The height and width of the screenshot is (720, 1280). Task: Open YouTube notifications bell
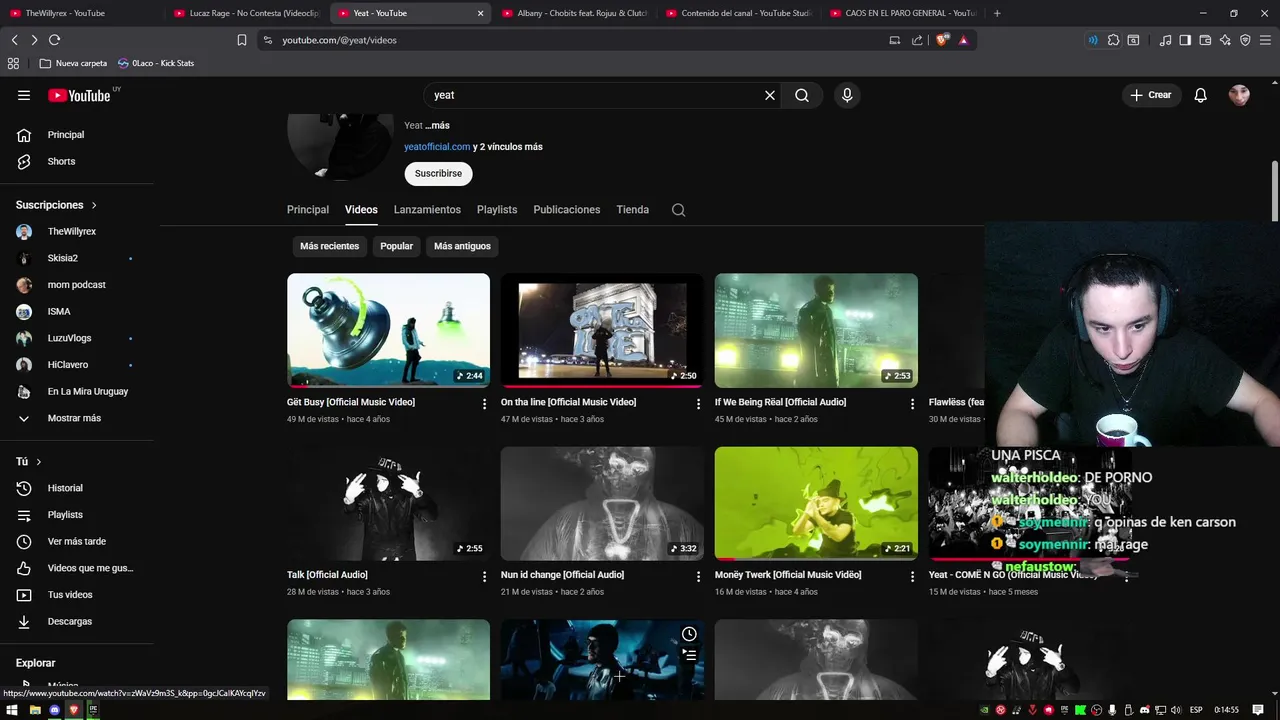pyautogui.click(x=1201, y=95)
